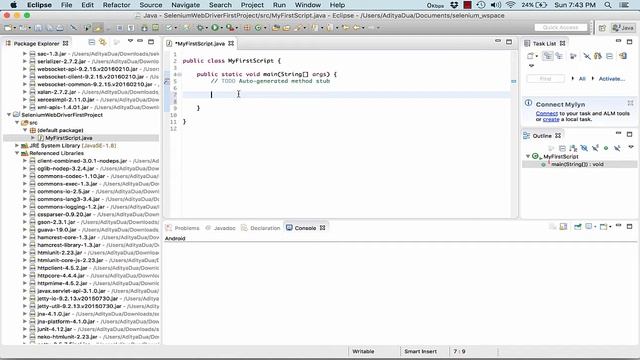This screenshot has width=640, height=360.
Task: Click Sort icon in Outline panel
Action: click(573, 148)
